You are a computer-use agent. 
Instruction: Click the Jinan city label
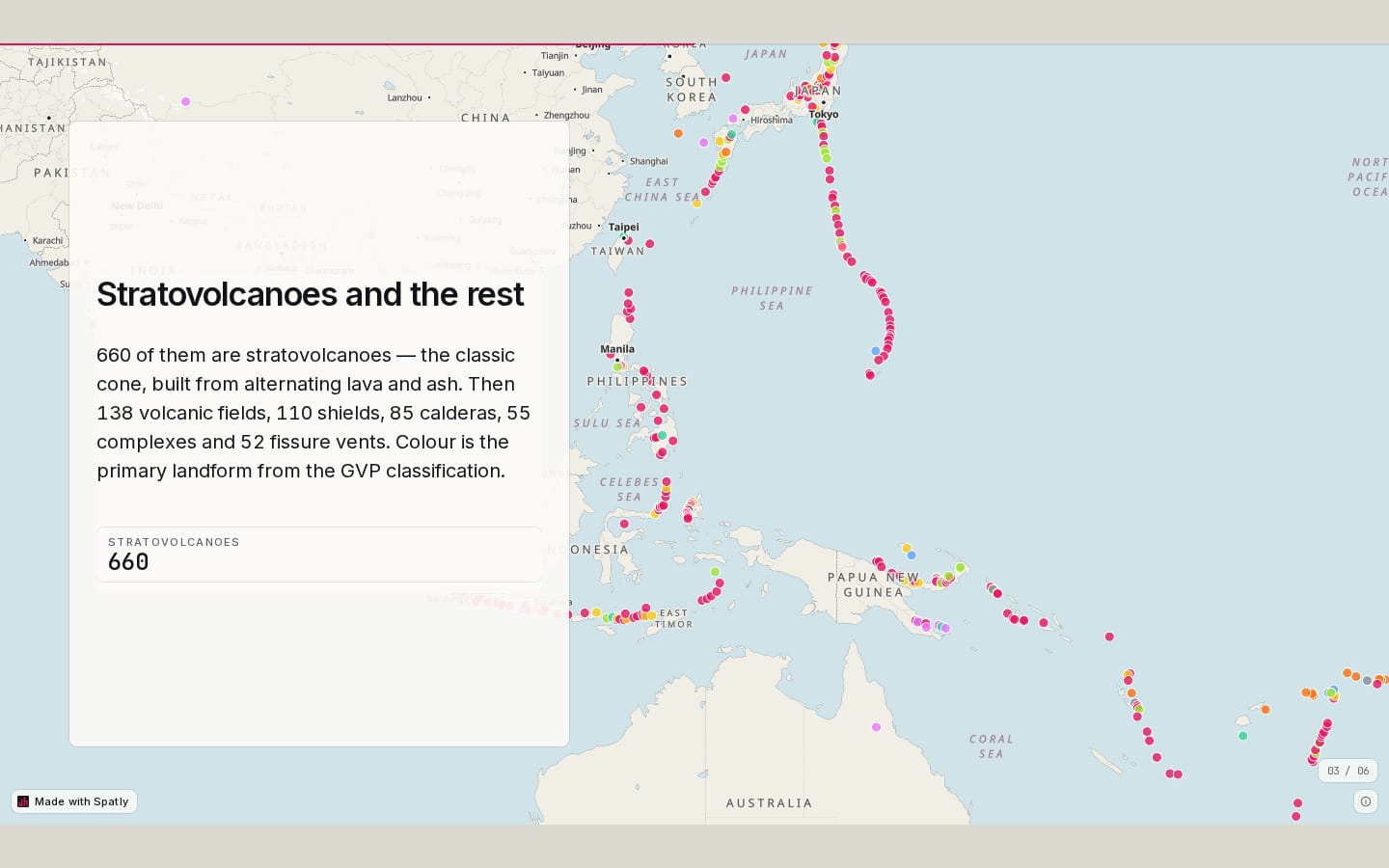pos(592,90)
